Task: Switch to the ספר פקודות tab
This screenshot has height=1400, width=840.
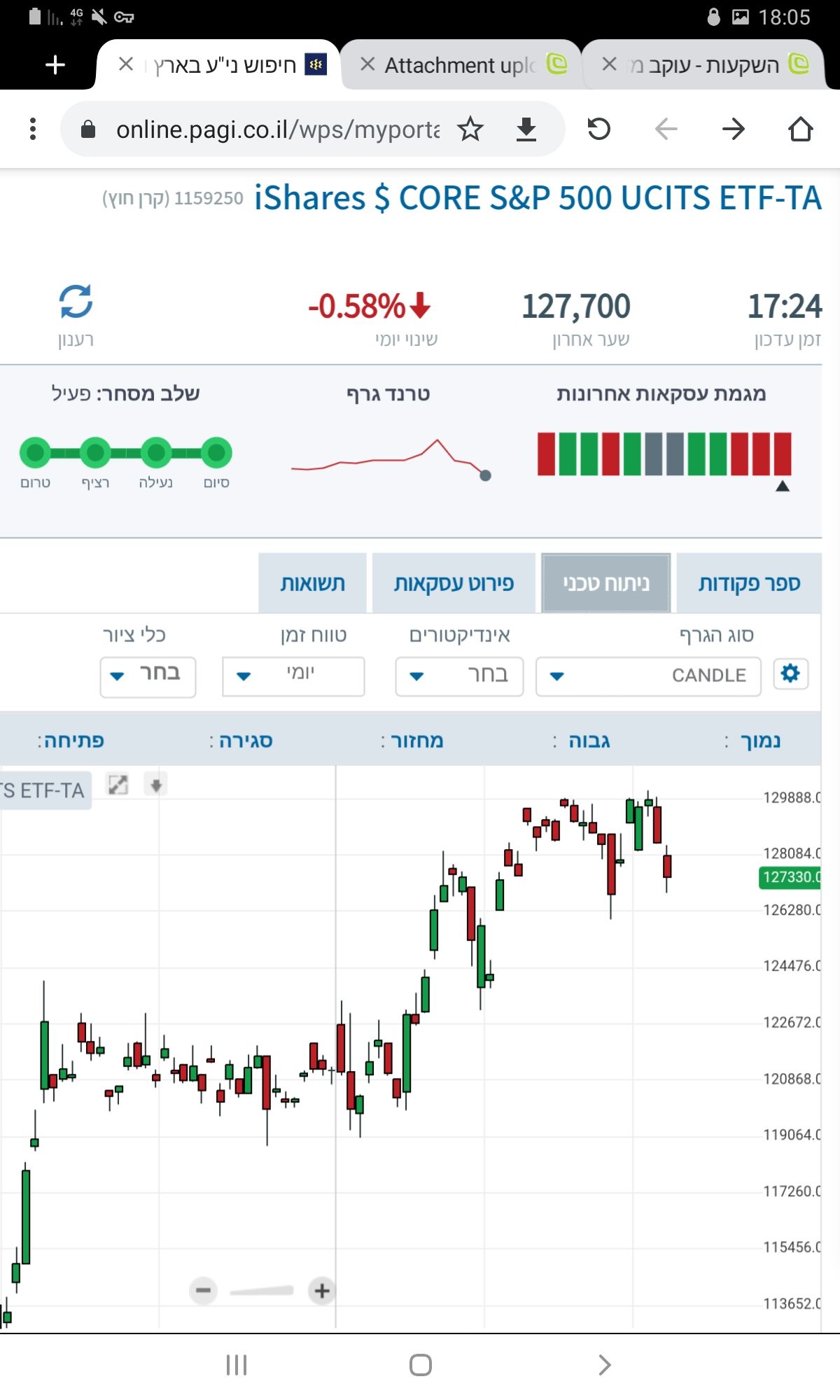Action: (748, 583)
